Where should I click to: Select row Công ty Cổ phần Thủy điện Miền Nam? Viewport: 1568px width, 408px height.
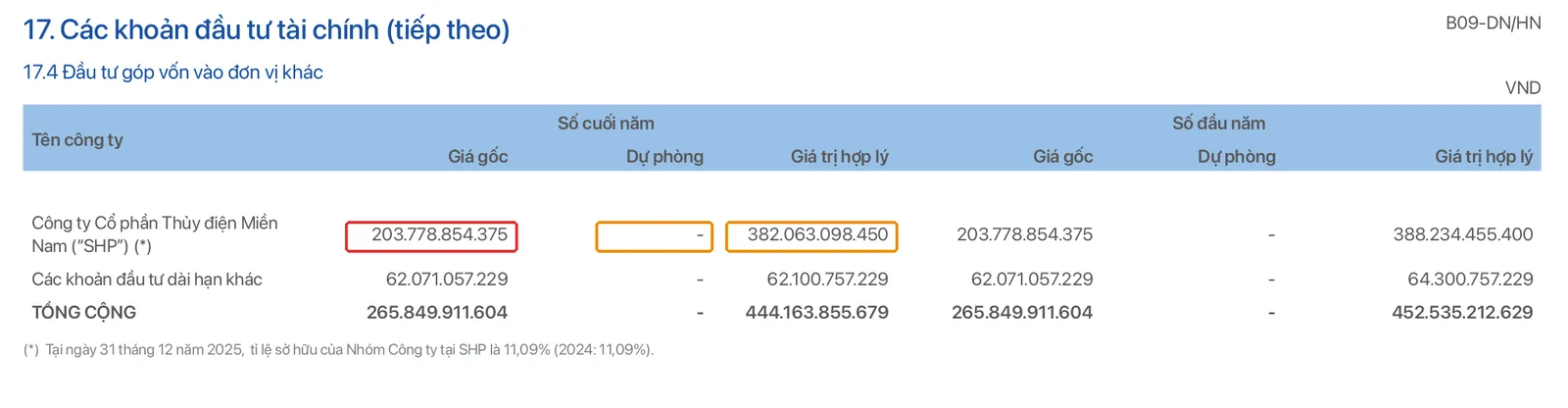click(782, 234)
